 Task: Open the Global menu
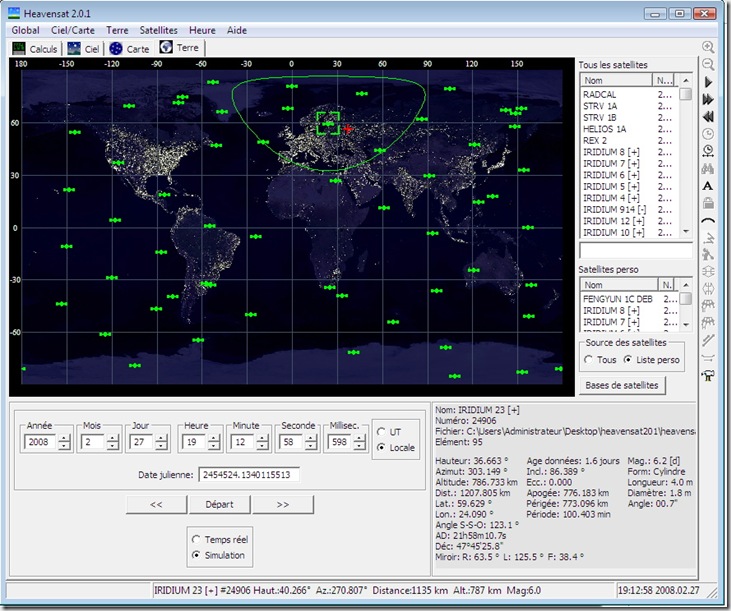(25, 30)
